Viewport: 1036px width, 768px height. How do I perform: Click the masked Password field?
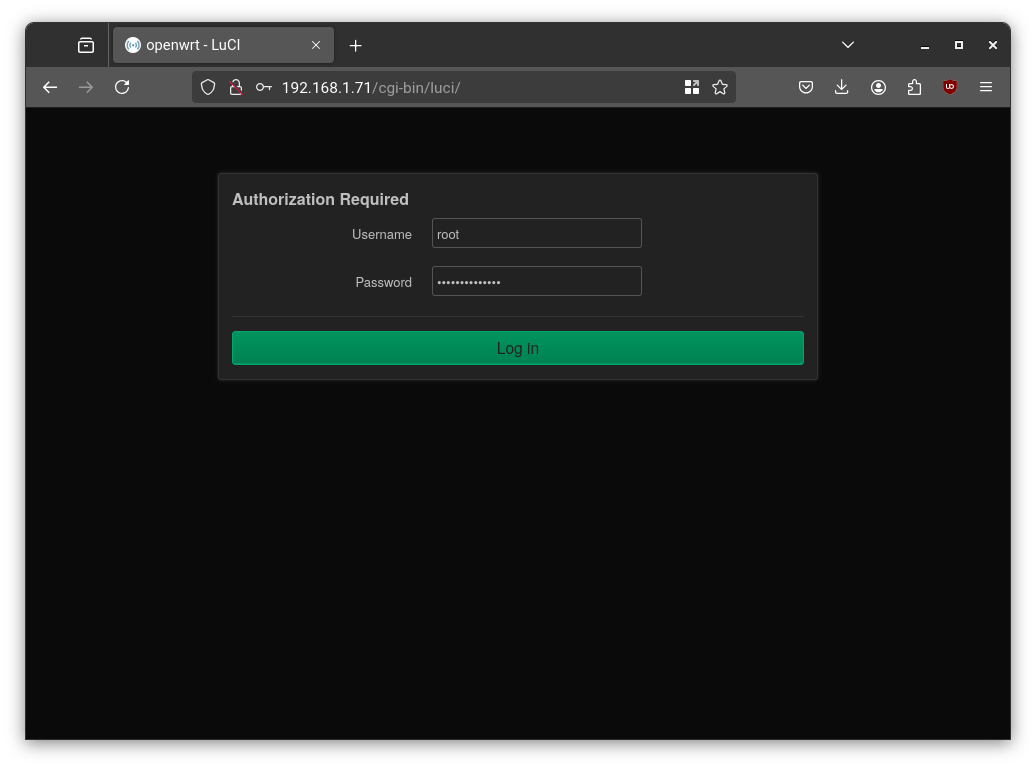pyautogui.click(x=536, y=281)
